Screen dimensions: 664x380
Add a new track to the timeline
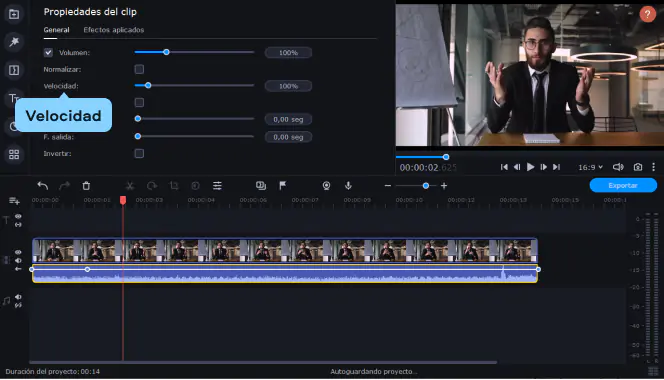[14, 201]
